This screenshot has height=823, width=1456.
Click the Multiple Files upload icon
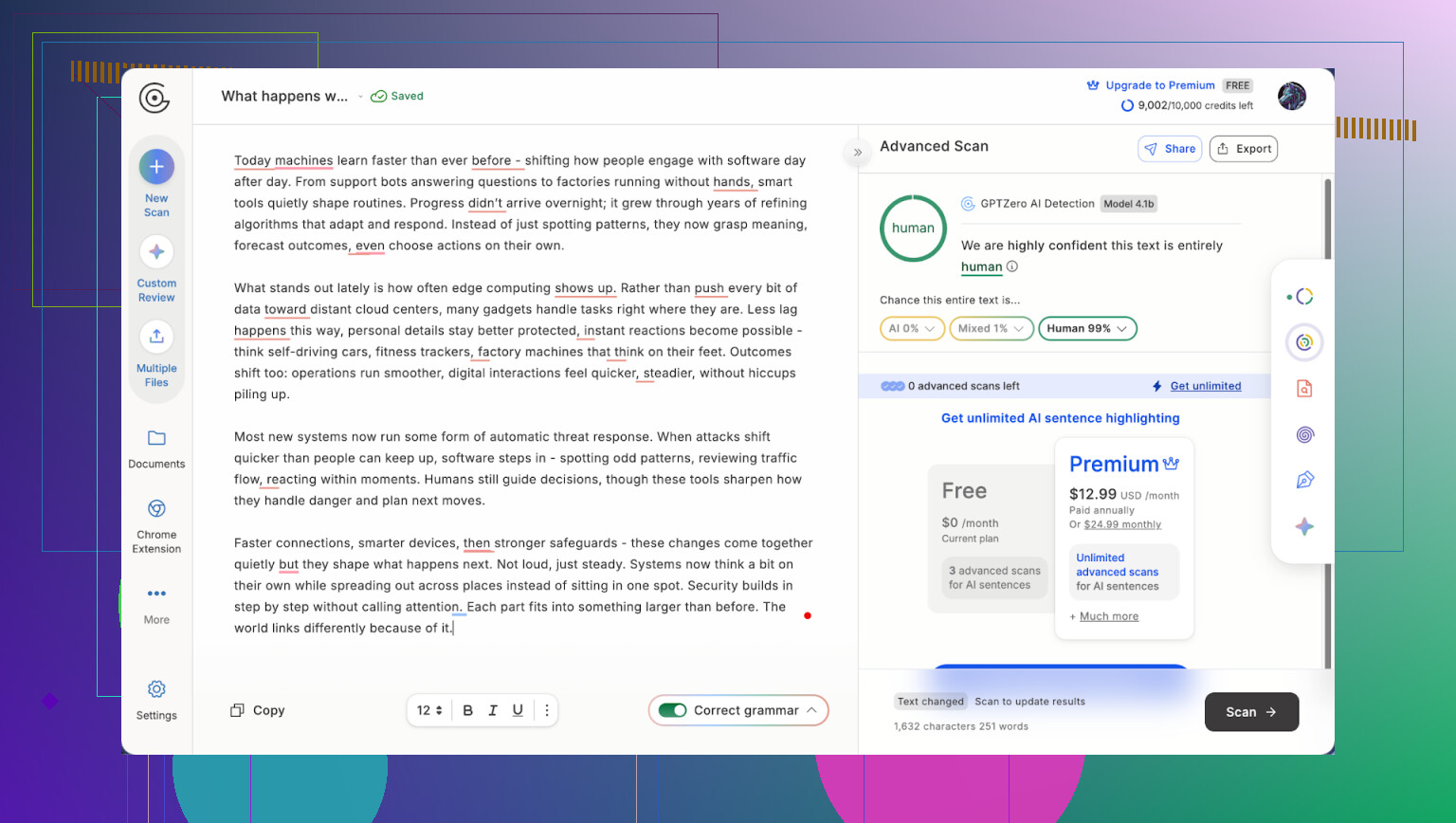156,337
